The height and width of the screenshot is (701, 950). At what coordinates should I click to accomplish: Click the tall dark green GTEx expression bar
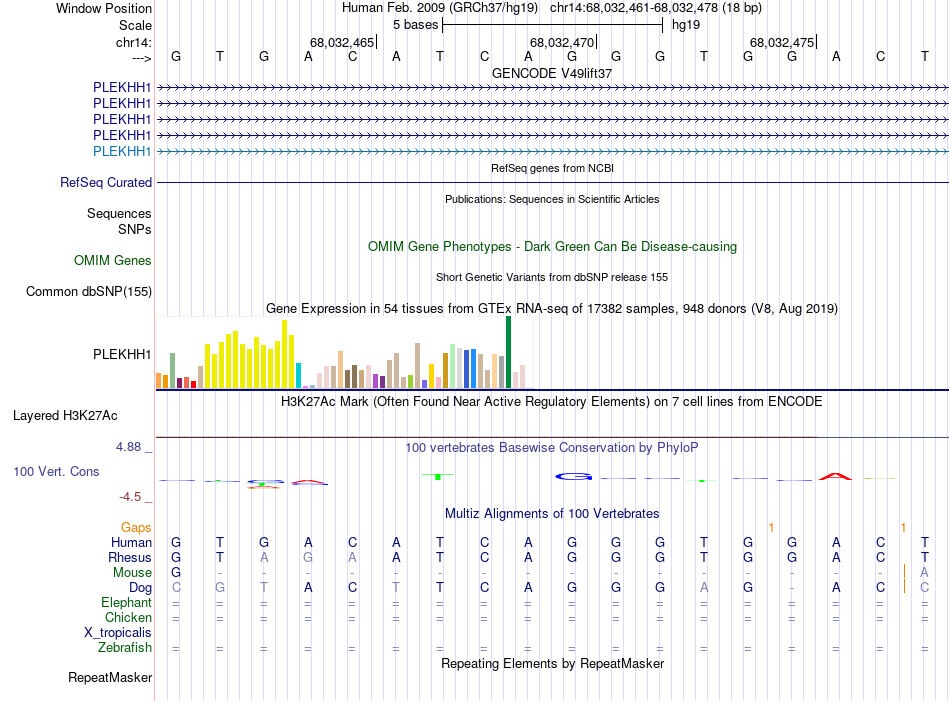508,352
